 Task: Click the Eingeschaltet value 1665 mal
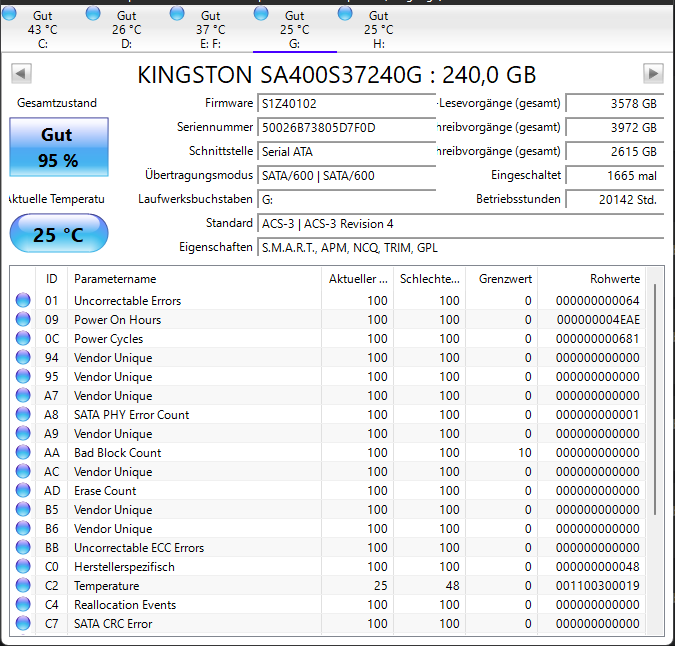pos(614,176)
